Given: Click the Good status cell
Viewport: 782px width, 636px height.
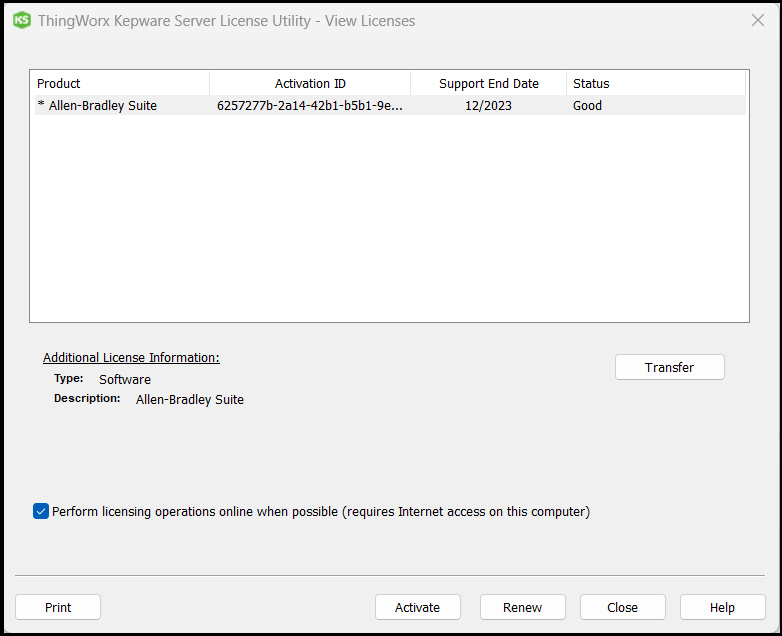Looking at the screenshot, I should 588,105.
